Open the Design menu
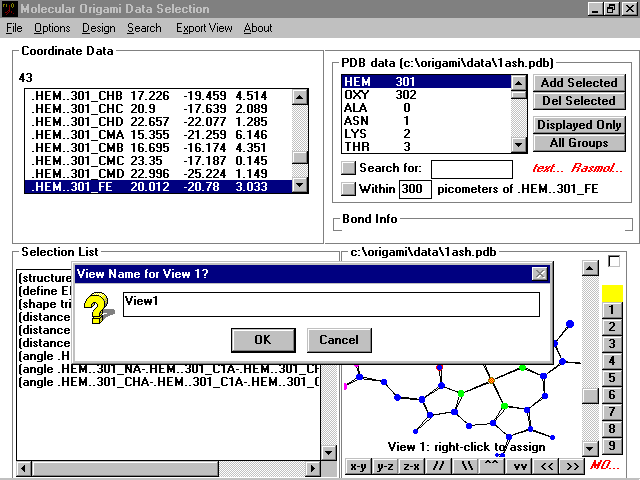The height and width of the screenshot is (480, 640). (x=98, y=28)
